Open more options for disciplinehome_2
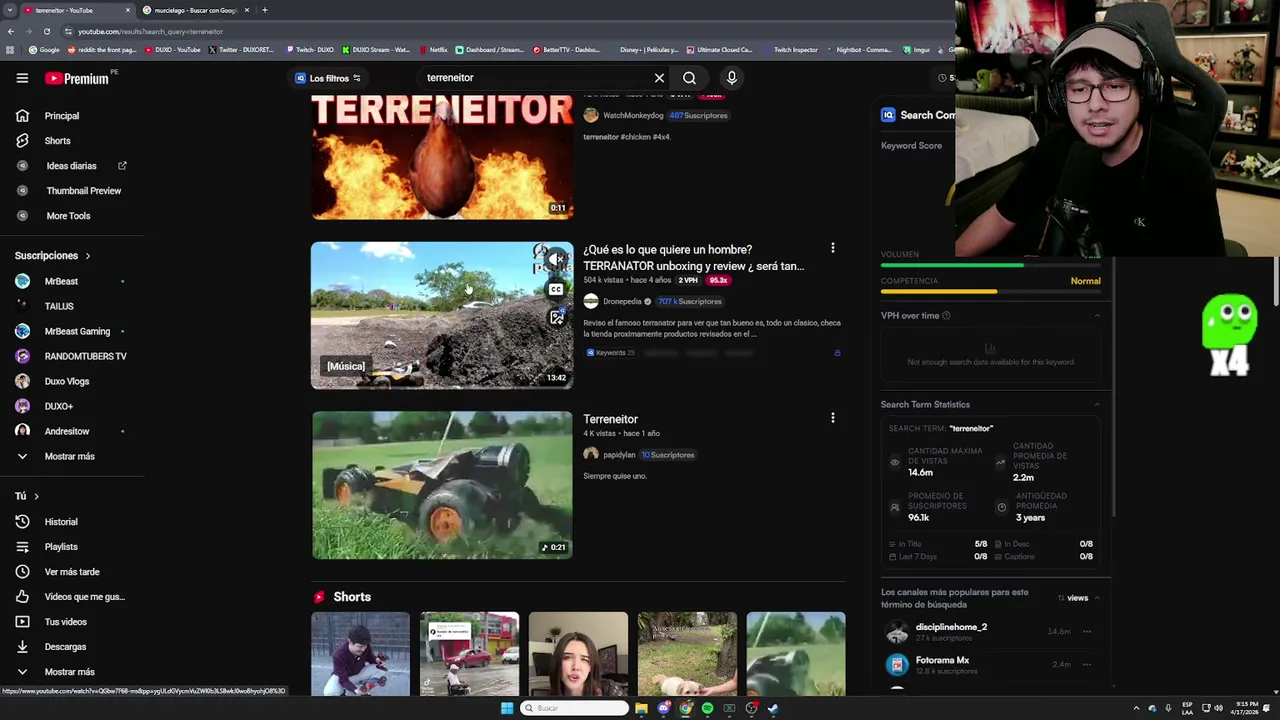 click(x=1087, y=631)
